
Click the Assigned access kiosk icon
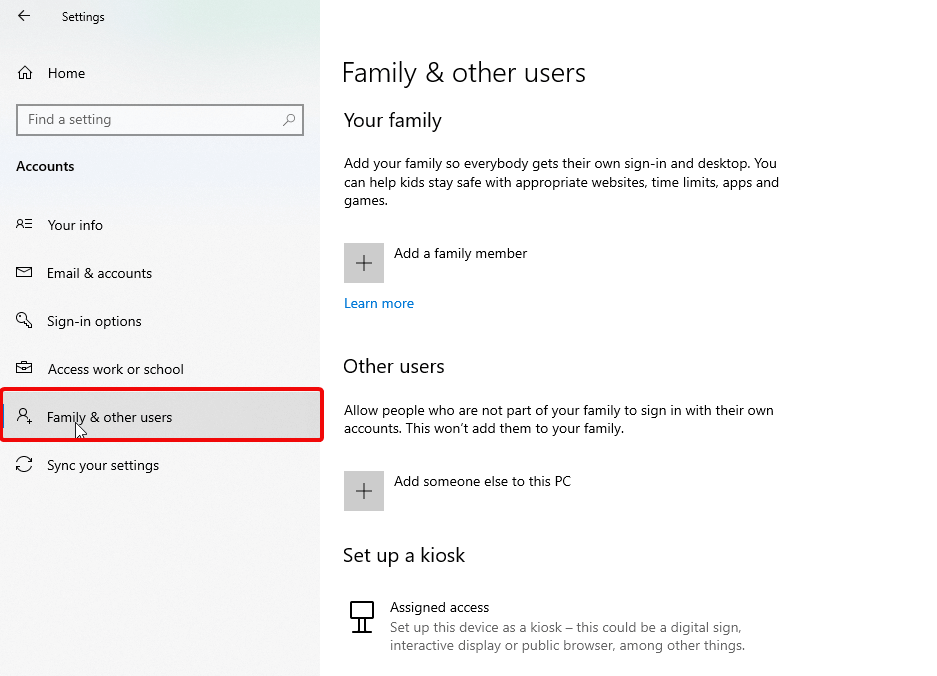(362, 617)
